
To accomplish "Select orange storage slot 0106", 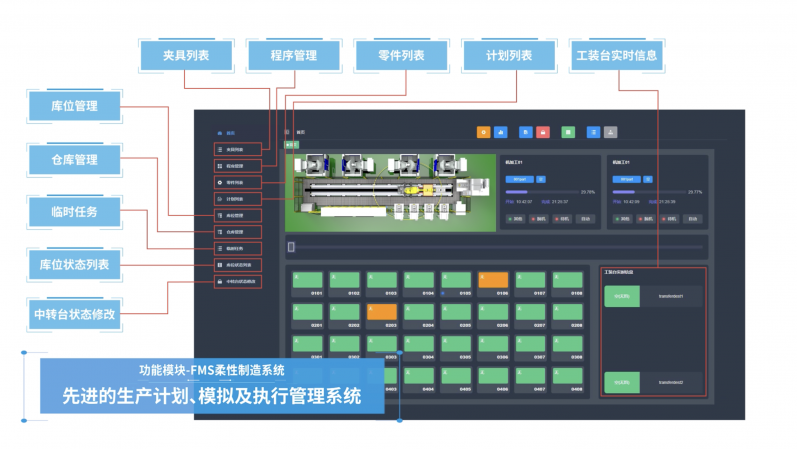I will coord(493,282).
